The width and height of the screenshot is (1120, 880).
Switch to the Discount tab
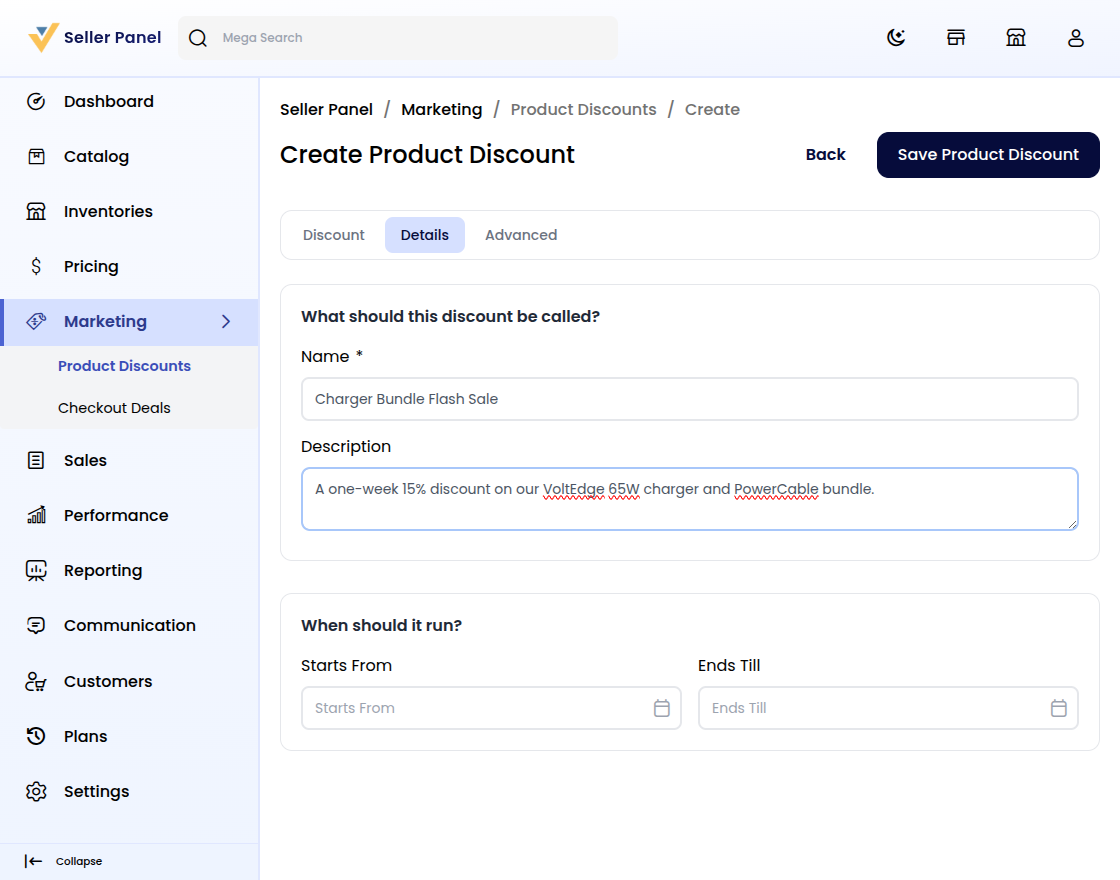334,235
